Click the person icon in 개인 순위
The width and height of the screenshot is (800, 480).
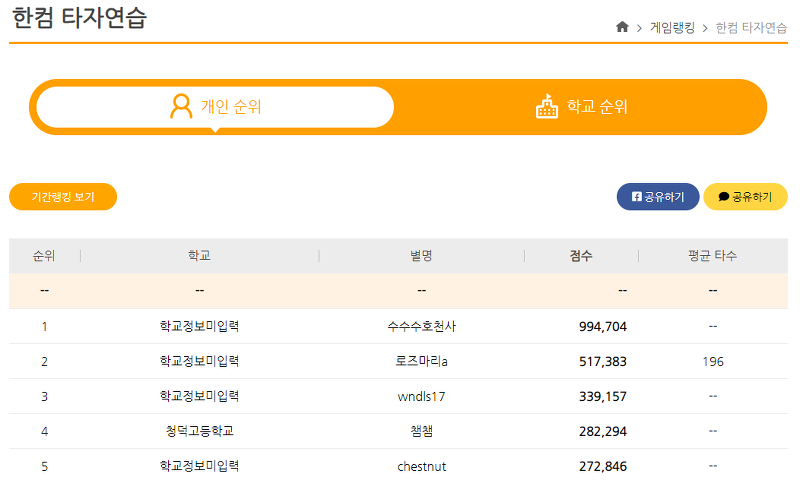coord(181,106)
